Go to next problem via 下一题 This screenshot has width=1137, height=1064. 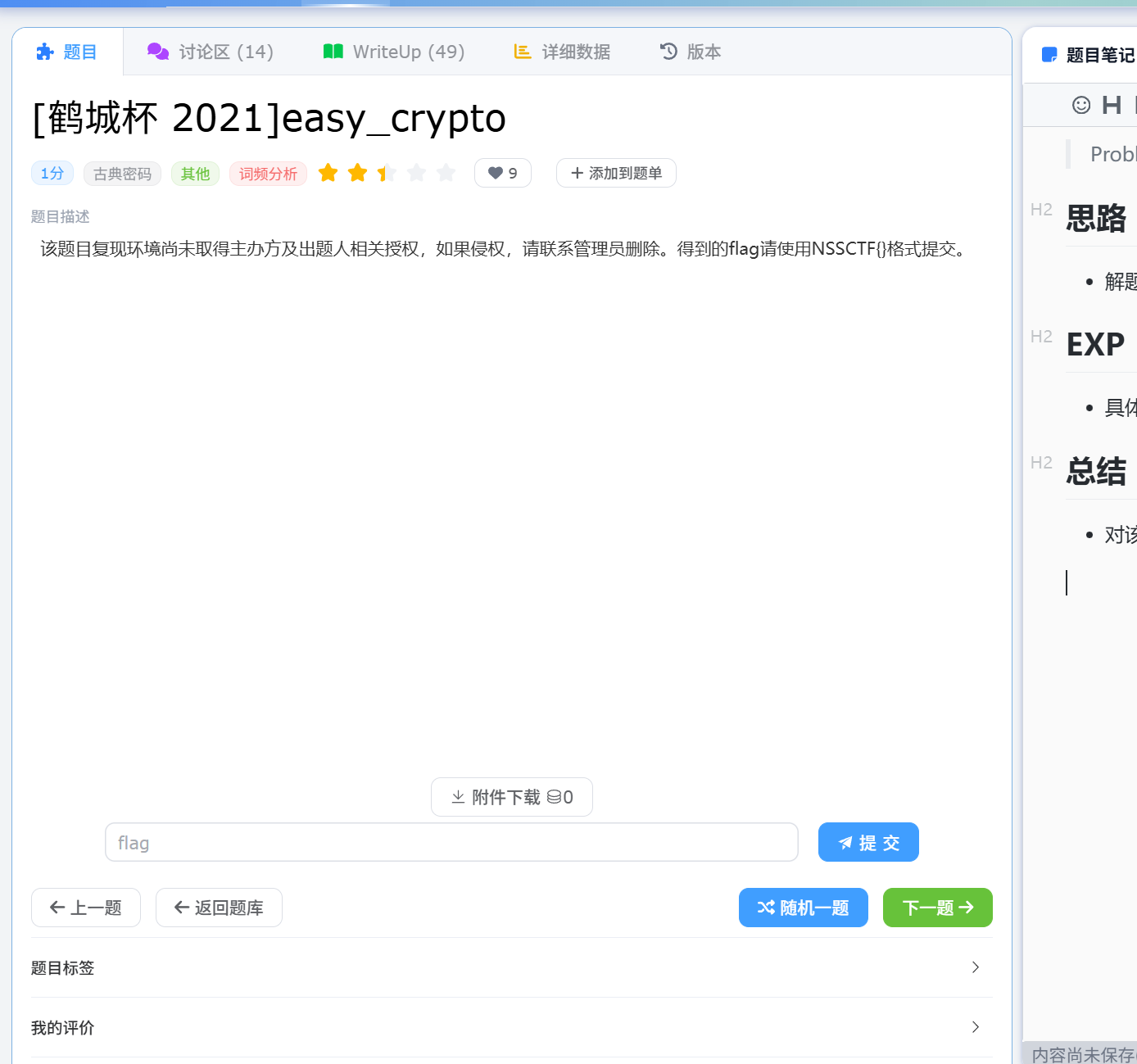937,908
